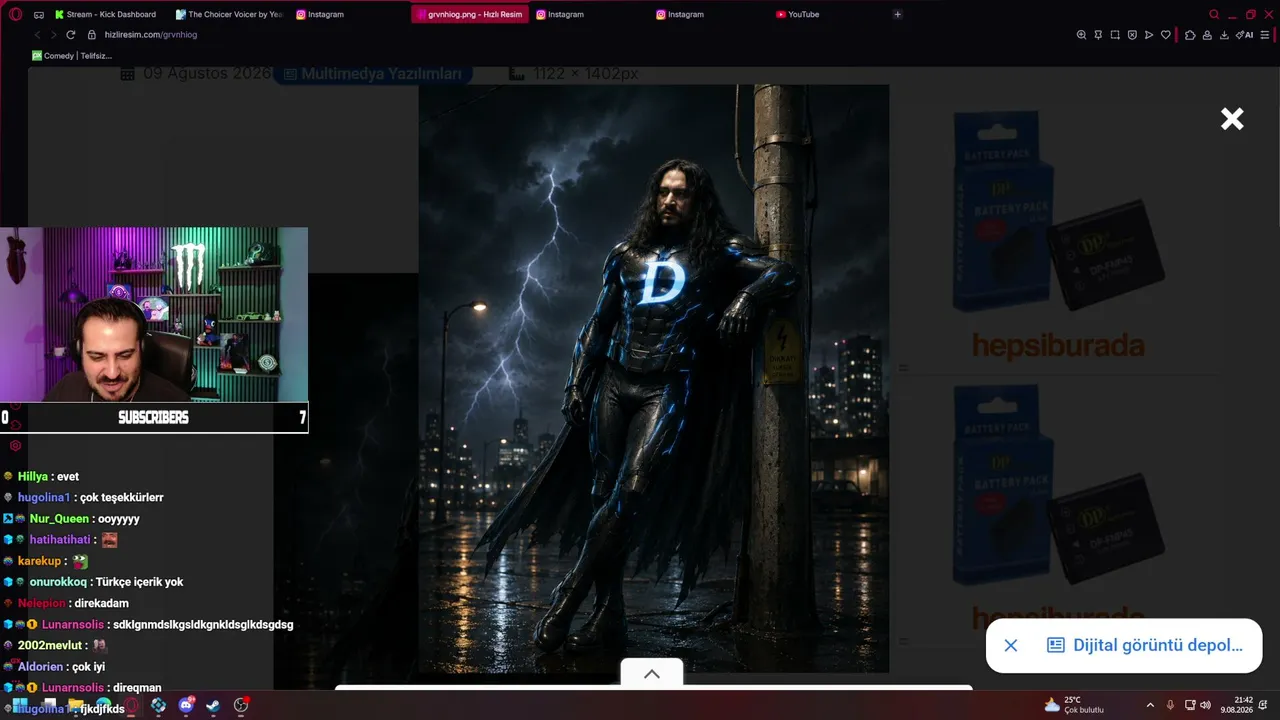
Task: Click the address bar URL hizliresim.com/grvnhiog
Action: pyautogui.click(x=151, y=35)
